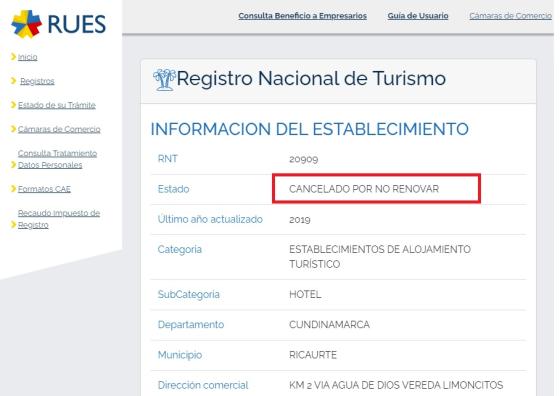Click the Estado field label
The width and height of the screenshot is (560, 396).
click(174, 189)
